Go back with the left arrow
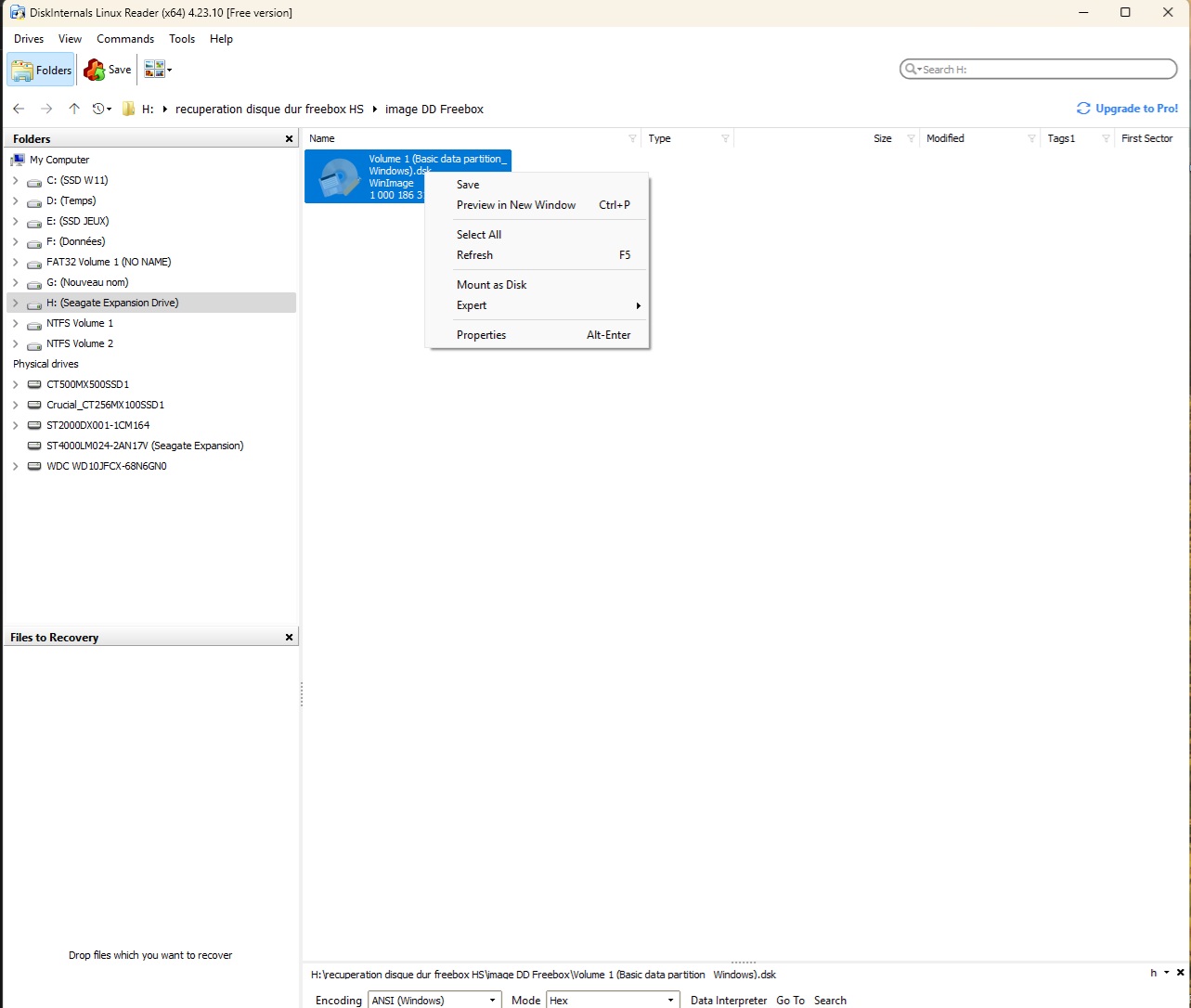This screenshot has height=1008, width=1191. (19, 109)
